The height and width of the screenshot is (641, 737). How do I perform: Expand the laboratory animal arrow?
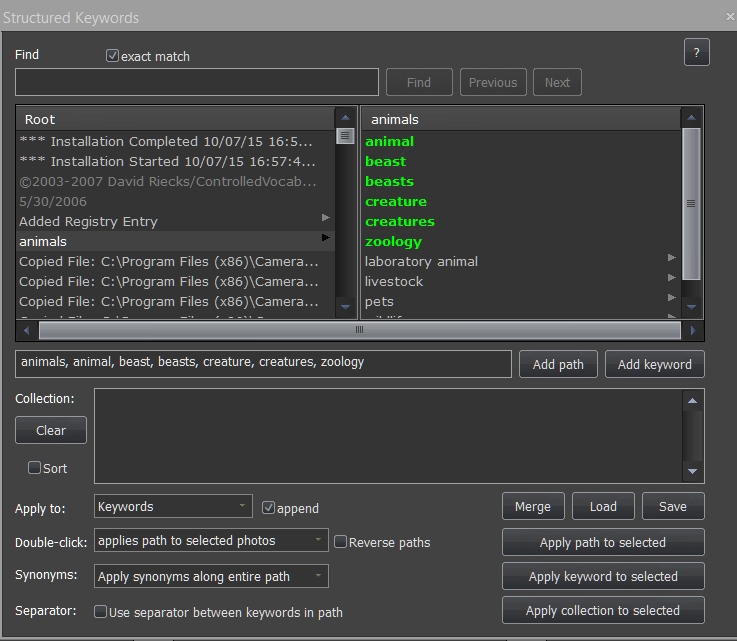tap(672, 258)
